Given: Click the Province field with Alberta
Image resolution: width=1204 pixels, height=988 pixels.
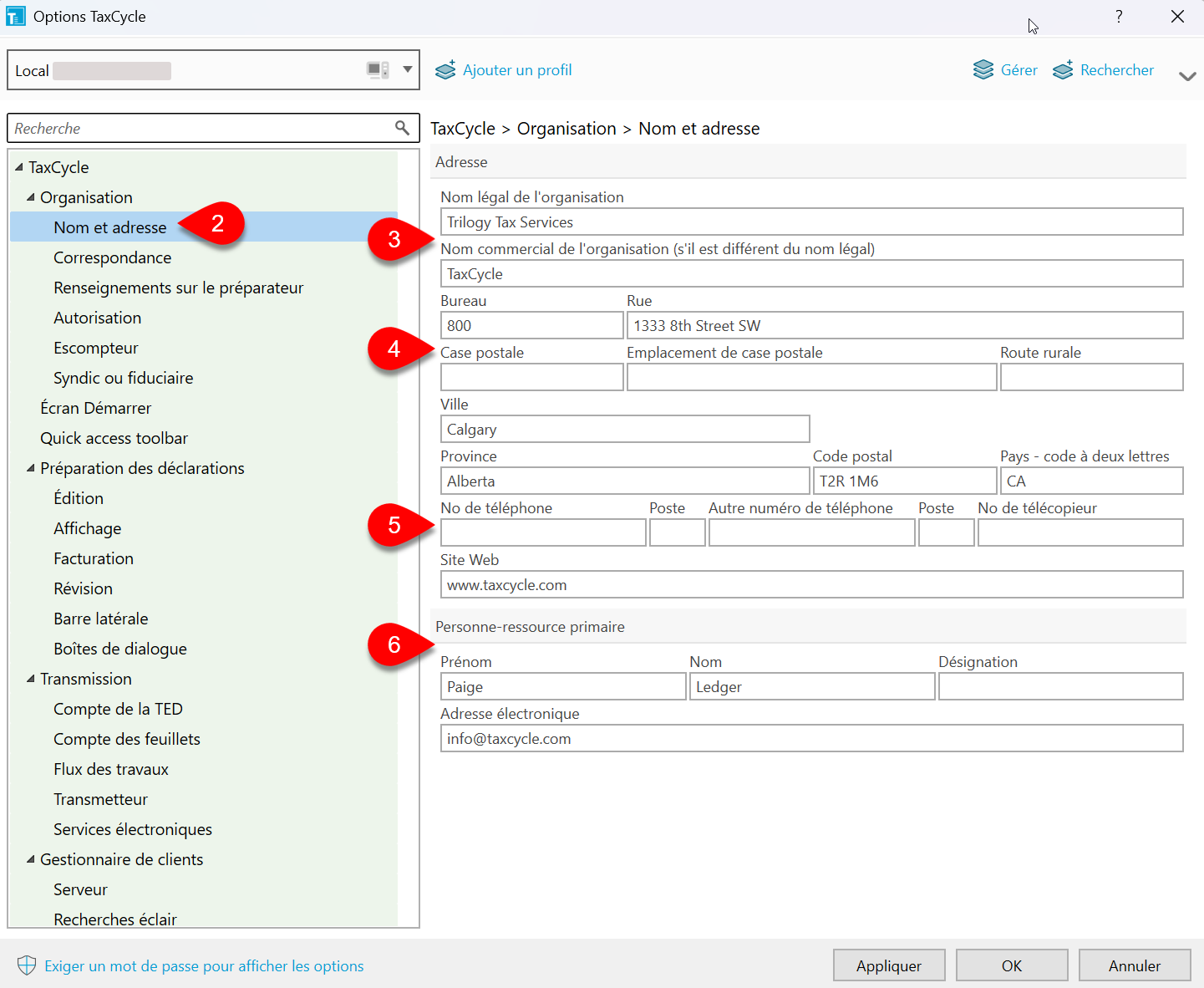Looking at the screenshot, I should point(625,481).
